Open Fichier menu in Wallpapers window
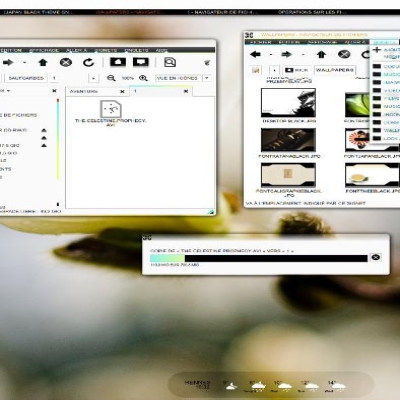400x400 pixels. (x=260, y=42)
